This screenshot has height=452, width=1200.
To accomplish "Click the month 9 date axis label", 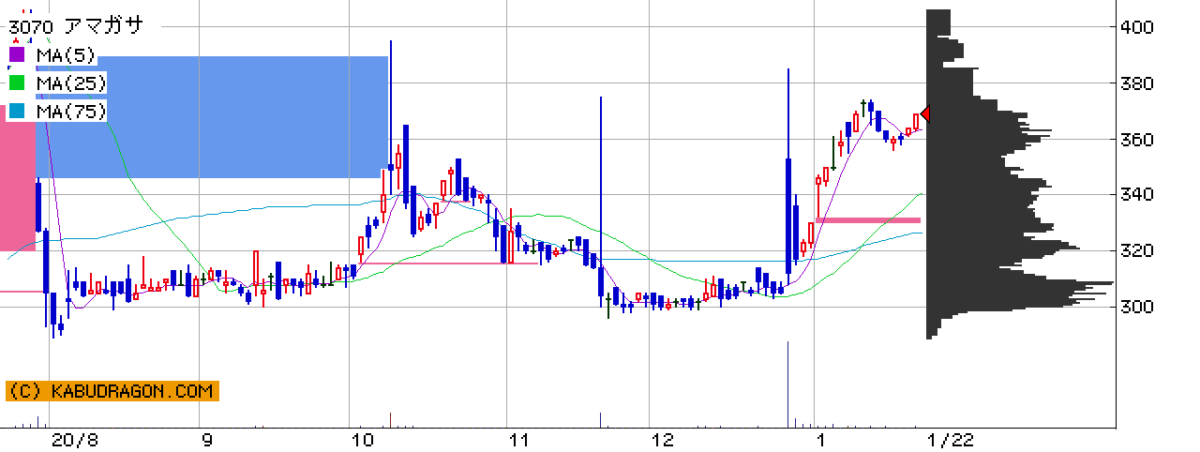I will pos(207,439).
